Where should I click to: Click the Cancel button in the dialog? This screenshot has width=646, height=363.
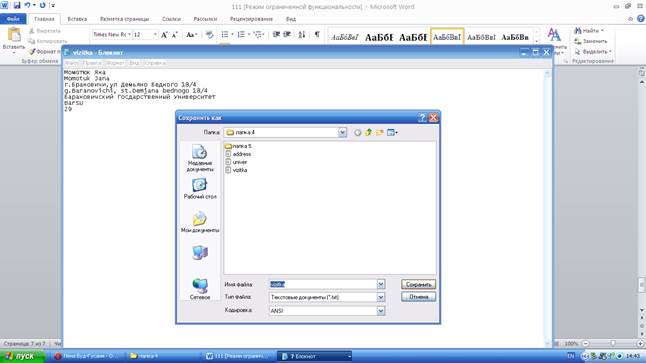418,297
